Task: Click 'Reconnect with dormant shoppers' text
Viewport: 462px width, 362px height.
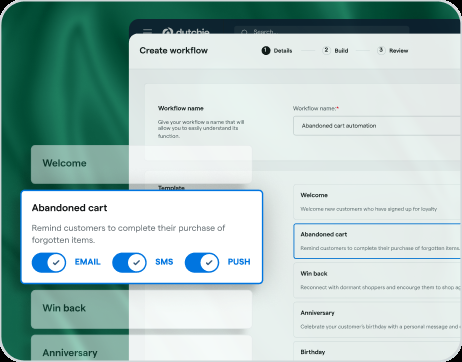Action: (x=380, y=287)
